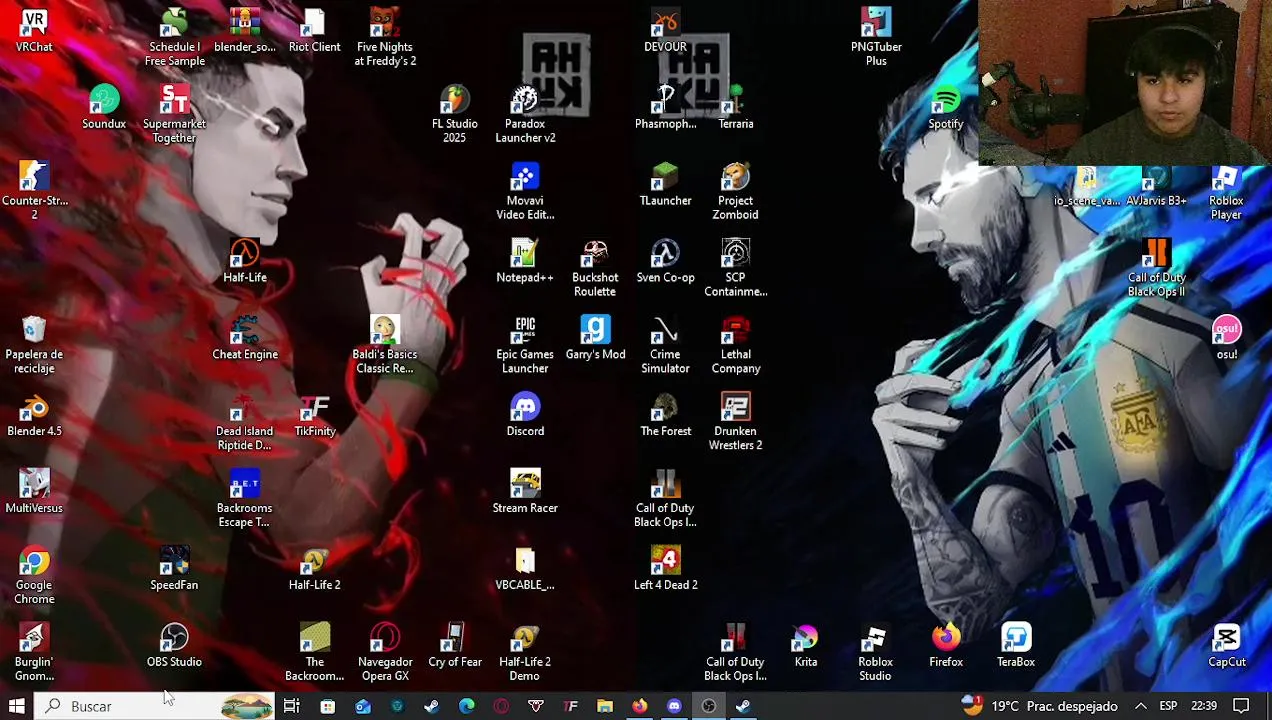Select the SpeedFan icon
Screen dimensions: 1272x720
[x=174, y=570]
